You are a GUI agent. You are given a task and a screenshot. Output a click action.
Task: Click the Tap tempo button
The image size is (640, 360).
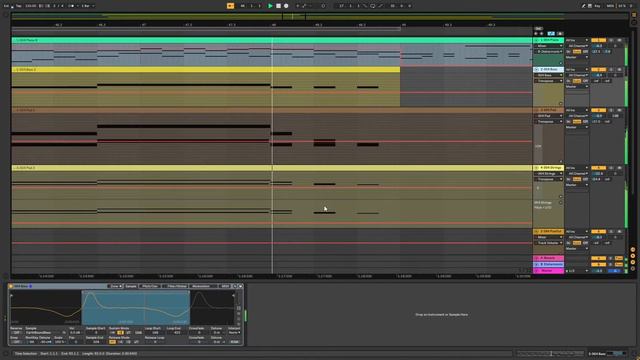click(x=19, y=6)
